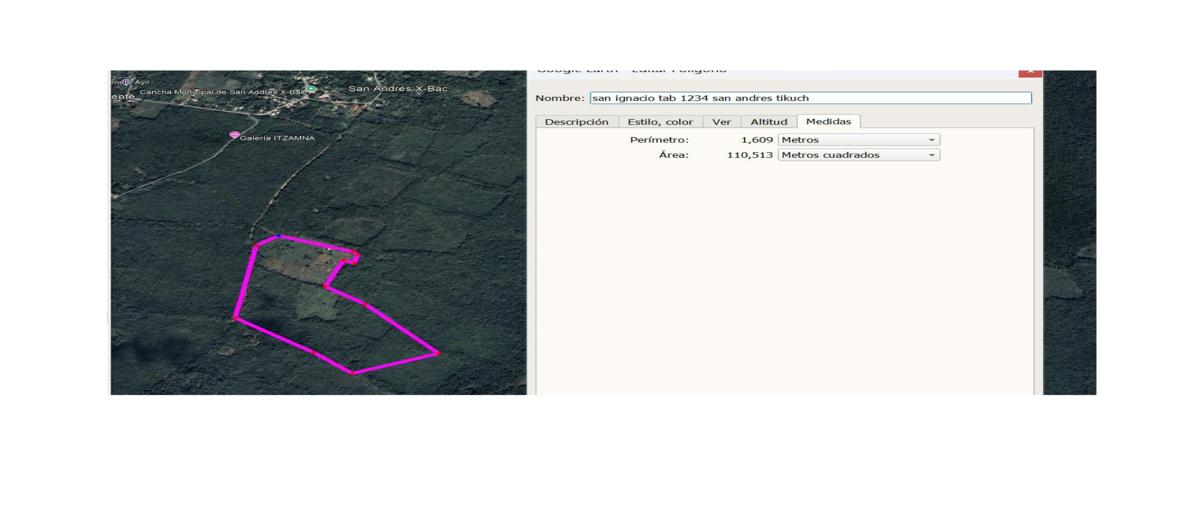1200x507 pixels.
Task: Select the easternmost red polygon vertex
Action: 437,353
